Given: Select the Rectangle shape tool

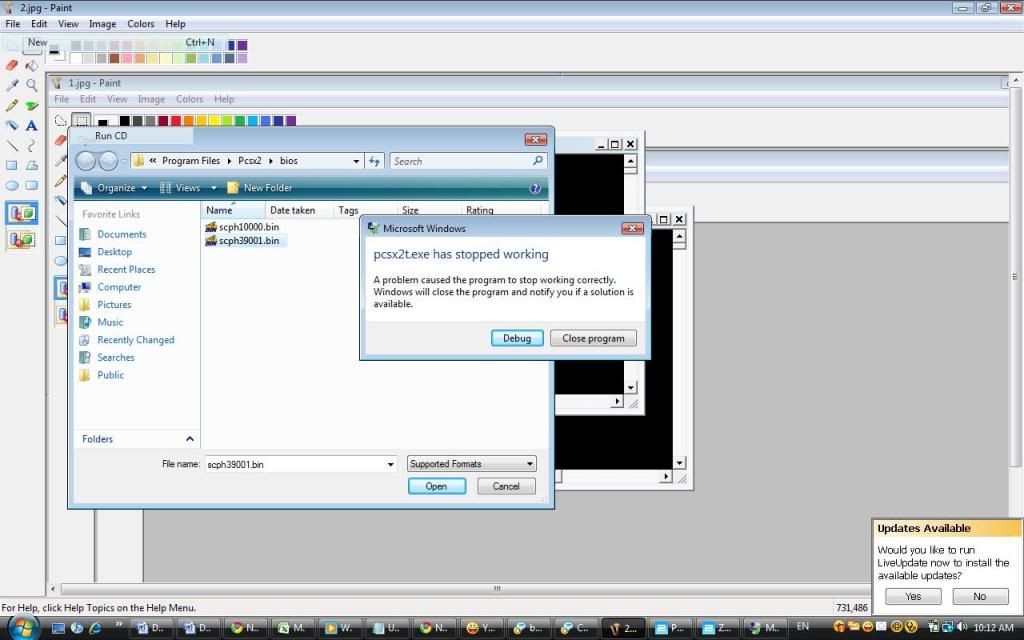Looking at the screenshot, I should click(12, 165).
